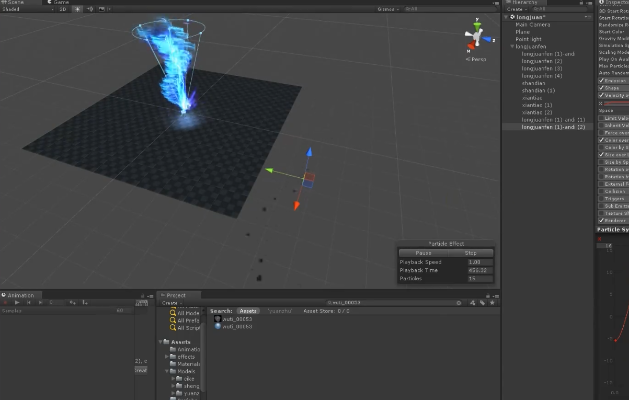Toggle the Velocity over Lifetime checkbox
Screen dimensions: 629x400
pyautogui.click(x=601, y=95)
